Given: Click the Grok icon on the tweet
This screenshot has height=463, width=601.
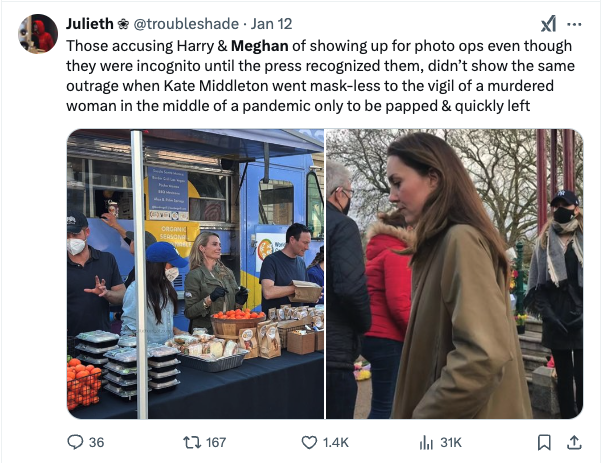Looking at the screenshot, I should pos(548,24).
